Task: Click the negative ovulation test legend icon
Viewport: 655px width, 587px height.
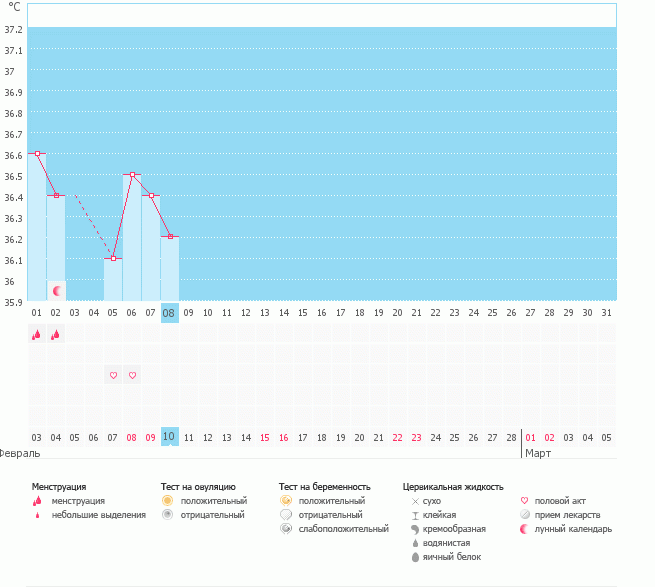Action: coord(168,514)
